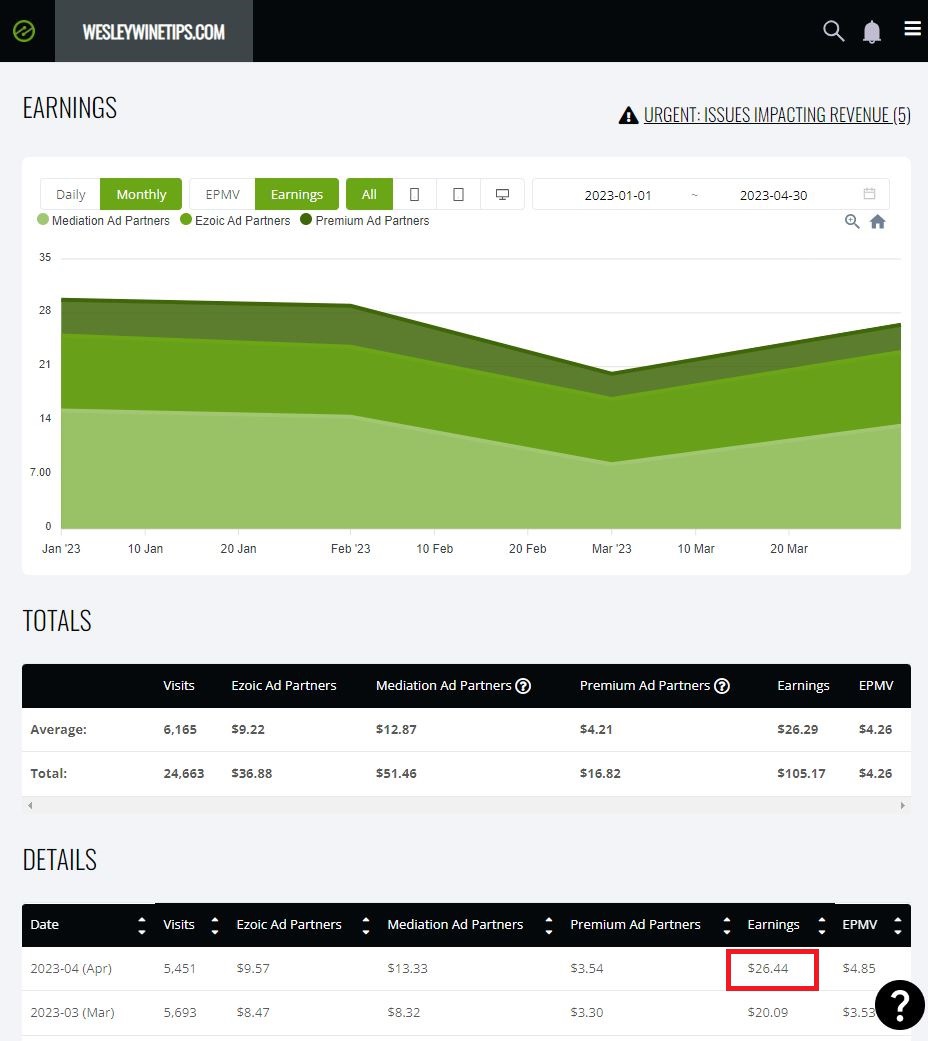The image size is (928, 1041).
Task: Toggle Premium Ad Partners legend series
Action: (365, 220)
